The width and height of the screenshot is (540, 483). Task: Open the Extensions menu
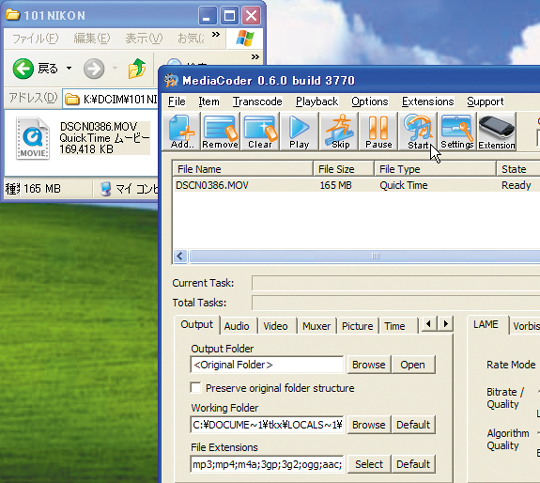click(428, 101)
